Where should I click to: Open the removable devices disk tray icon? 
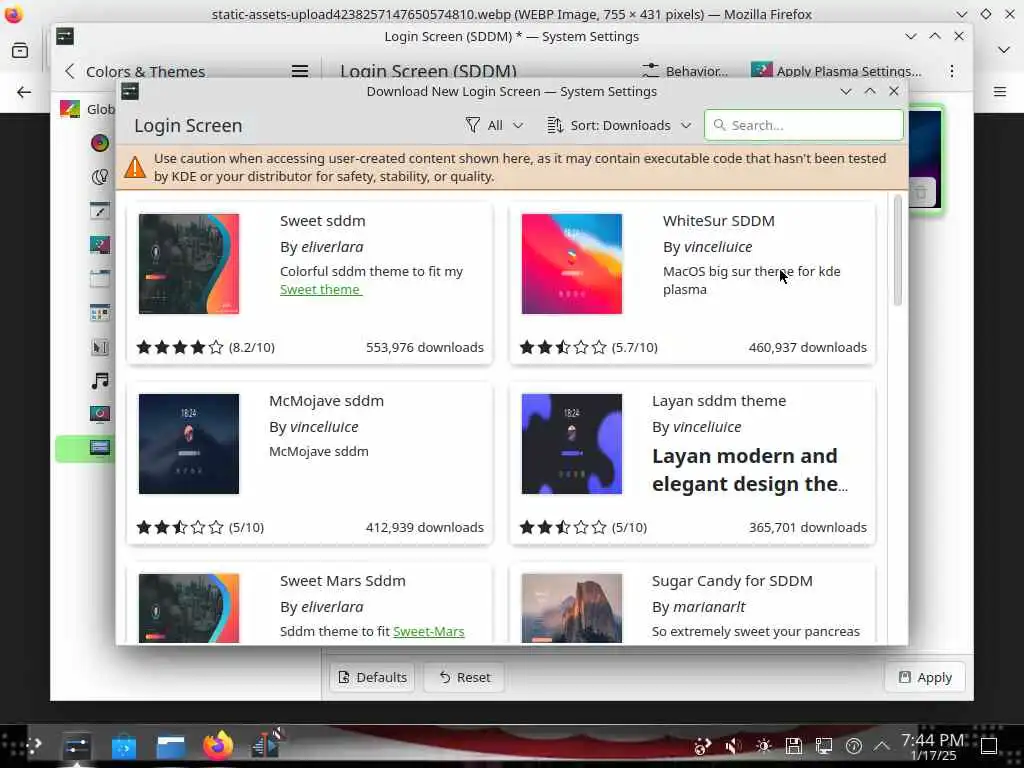793,745
